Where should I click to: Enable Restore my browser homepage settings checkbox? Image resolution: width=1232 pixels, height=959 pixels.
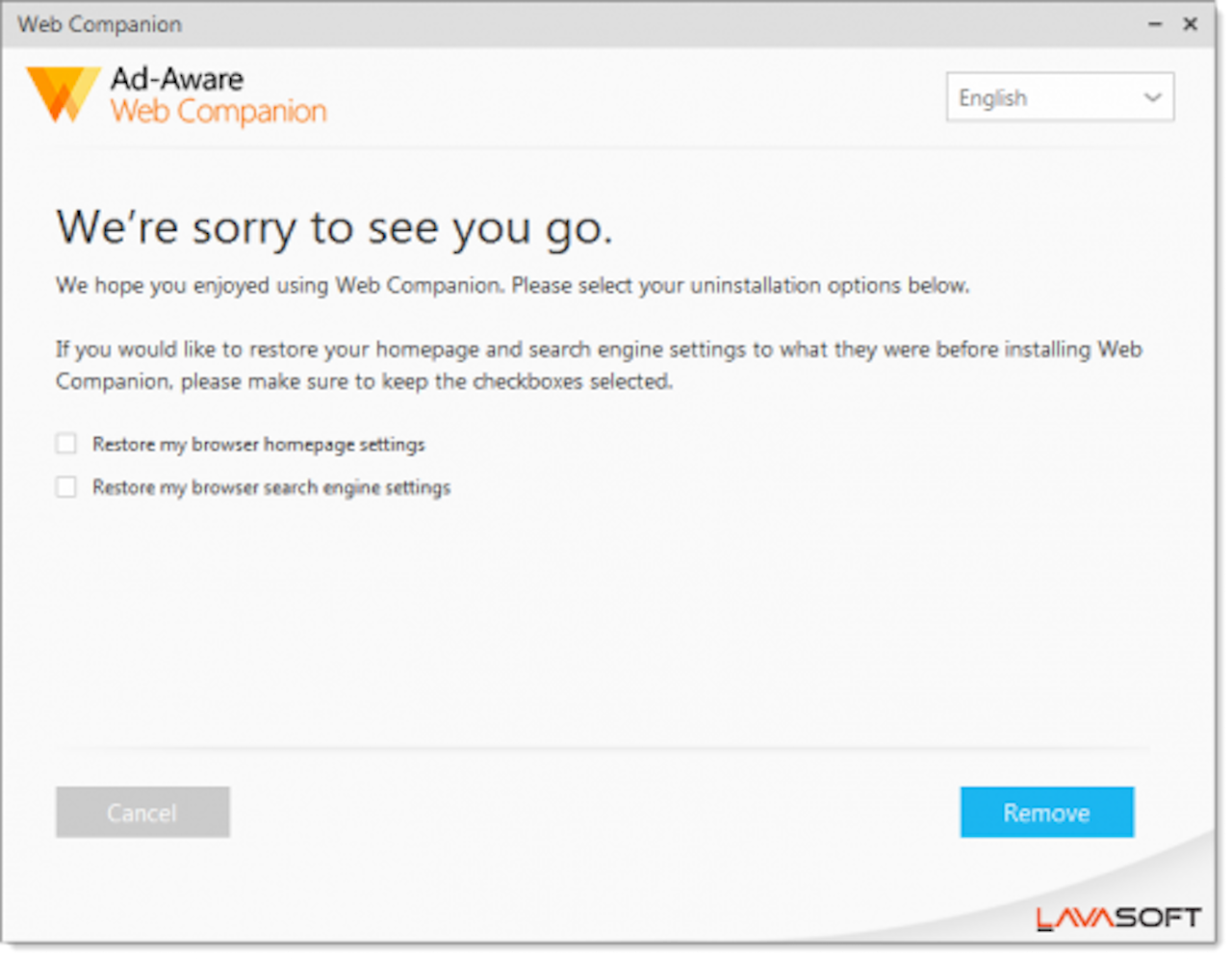tap(66, 444)
